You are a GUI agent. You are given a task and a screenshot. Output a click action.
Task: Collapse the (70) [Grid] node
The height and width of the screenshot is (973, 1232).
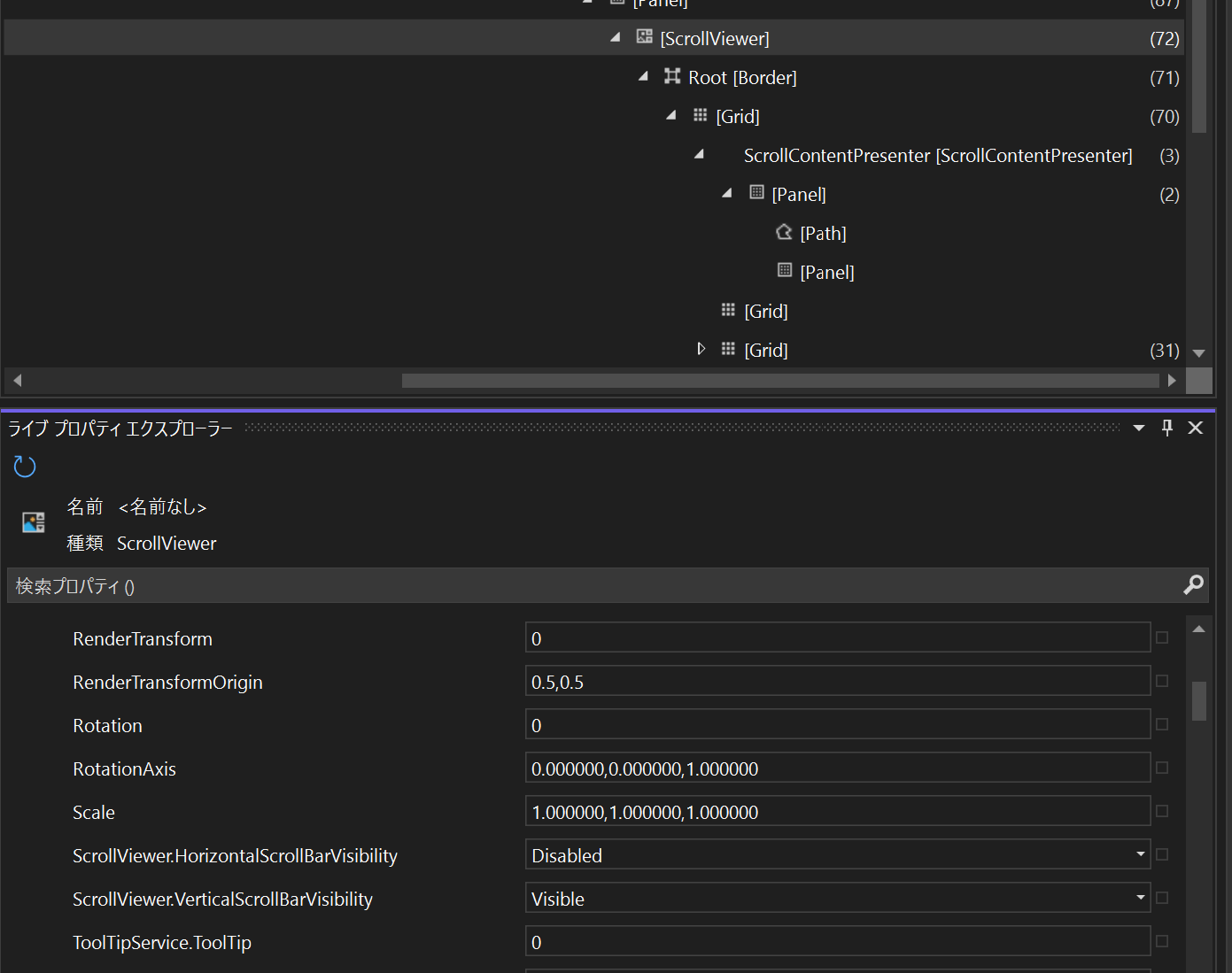pos(671,115)
